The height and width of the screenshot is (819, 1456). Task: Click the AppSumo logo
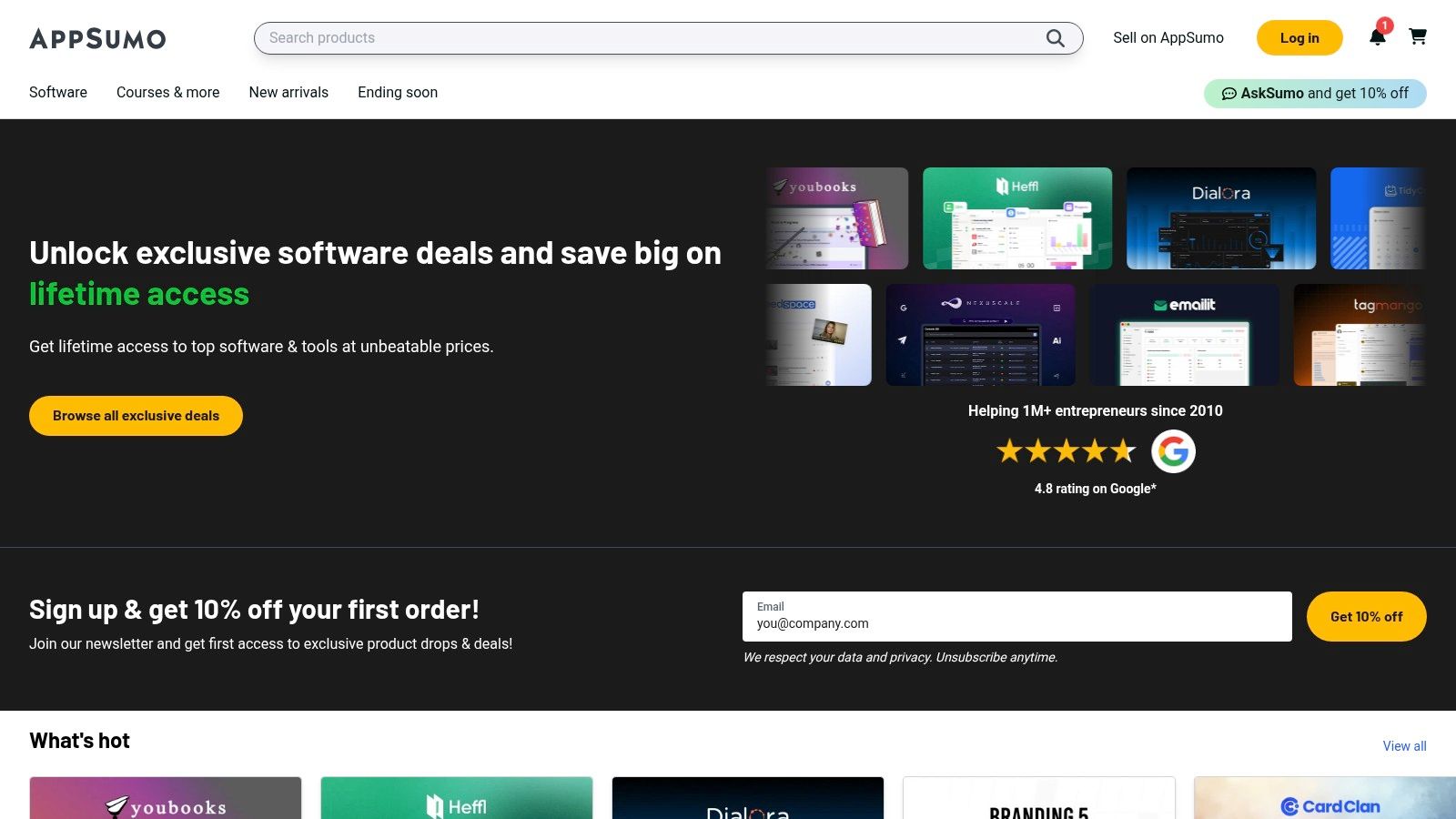click(x=97, y=38)
